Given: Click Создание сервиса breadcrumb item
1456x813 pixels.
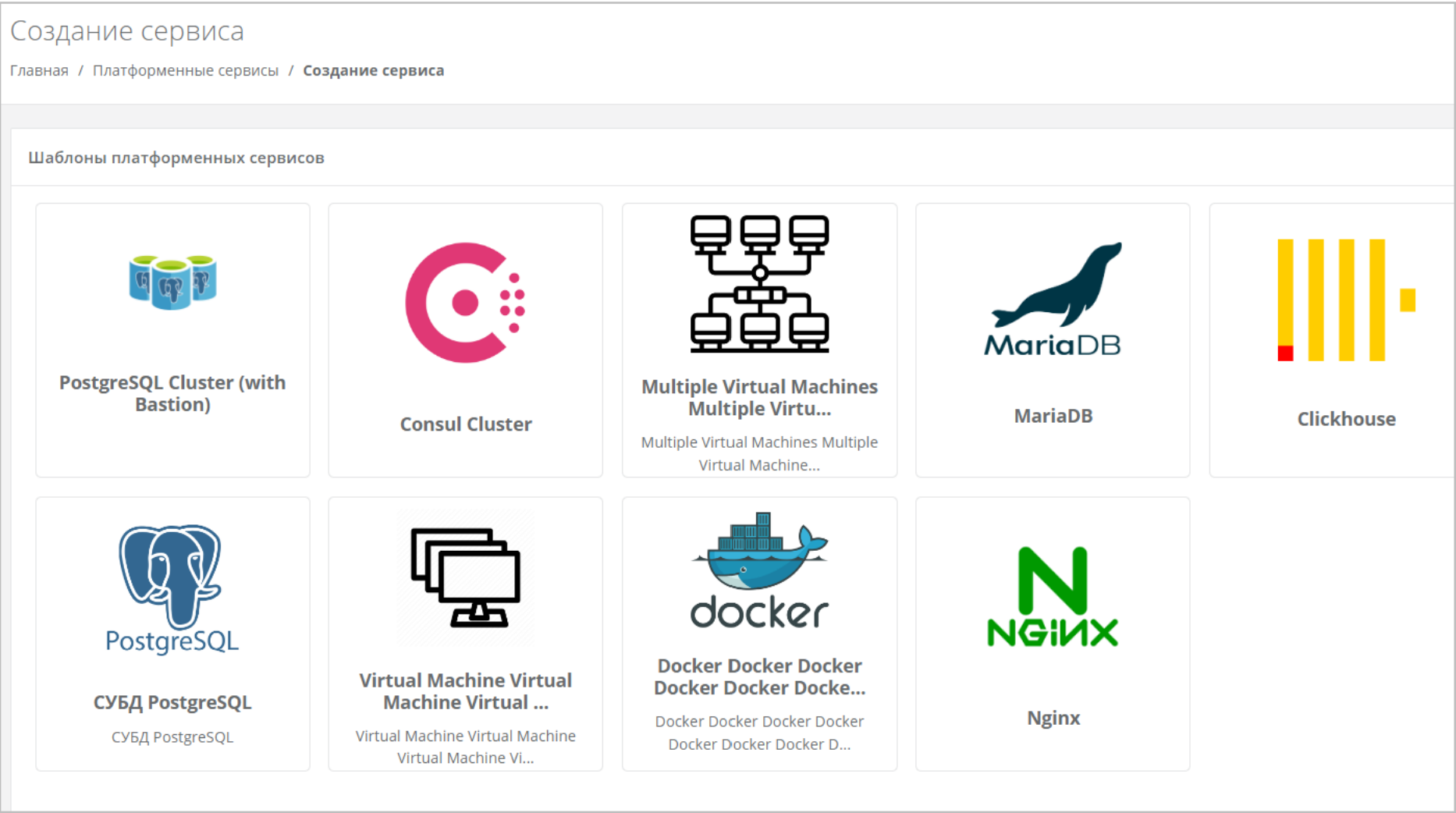Looking at the screenshot, I should click(x=373, y=70).
